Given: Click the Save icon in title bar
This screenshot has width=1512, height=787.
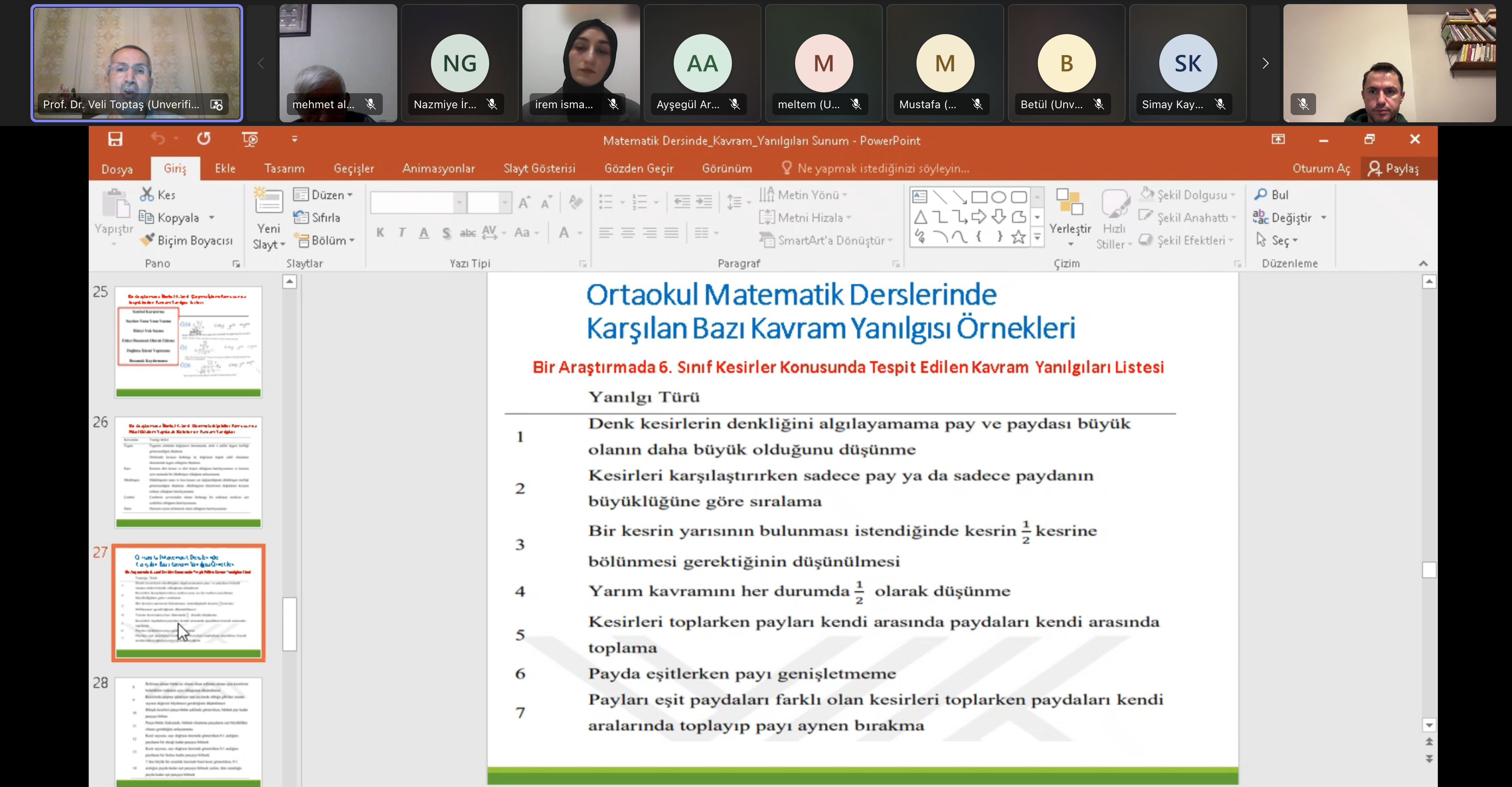Looking at the screenshot, I should click(115, 139).
